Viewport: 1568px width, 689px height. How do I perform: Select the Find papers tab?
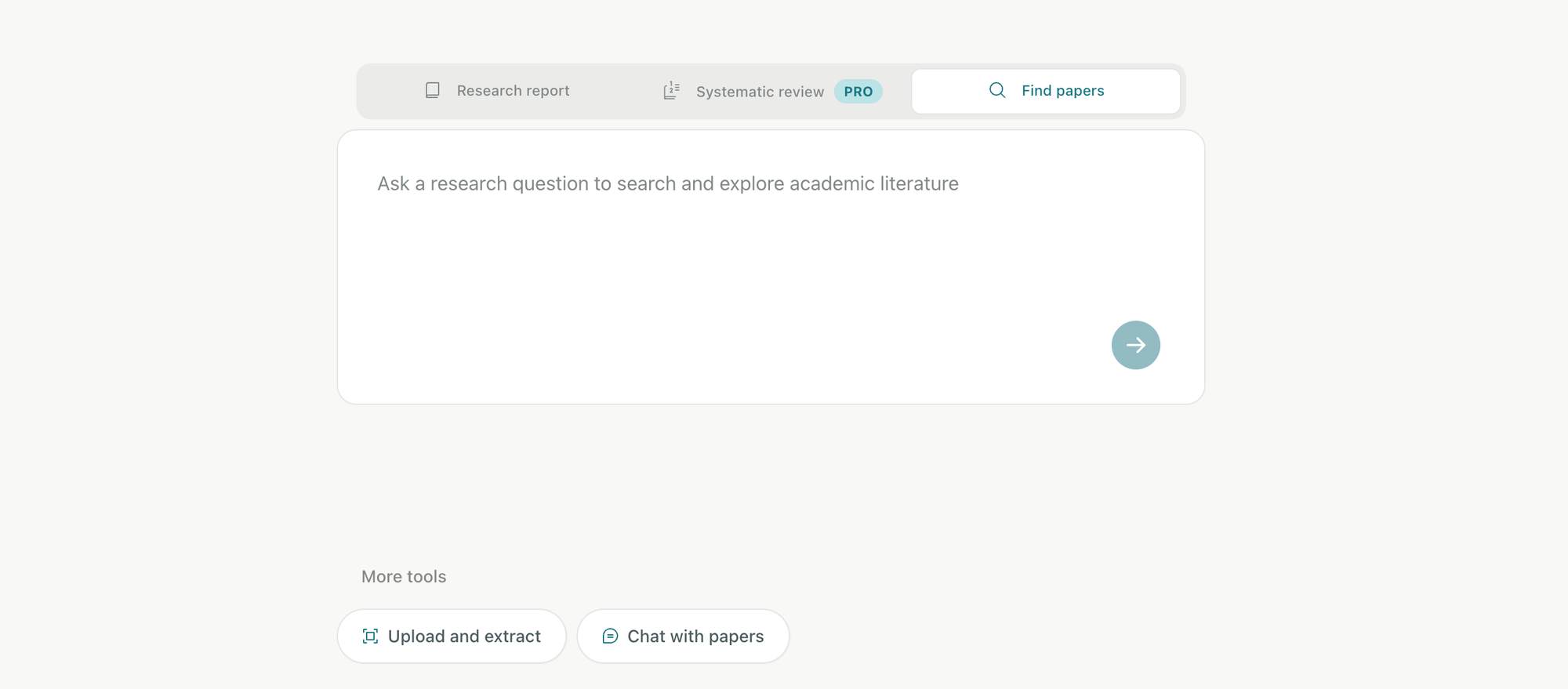[1046, 91]
